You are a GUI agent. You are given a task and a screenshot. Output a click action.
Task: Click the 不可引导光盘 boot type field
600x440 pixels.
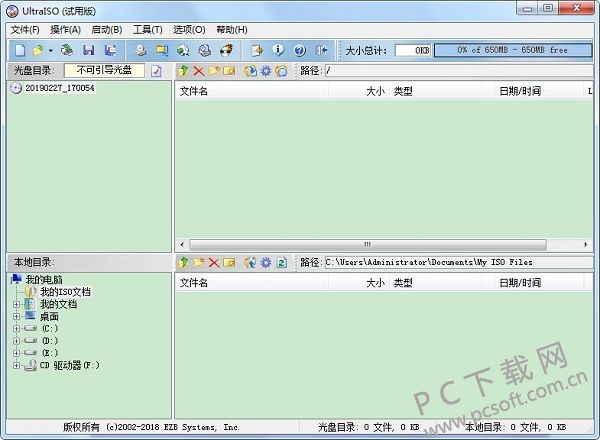coord(104,70)
